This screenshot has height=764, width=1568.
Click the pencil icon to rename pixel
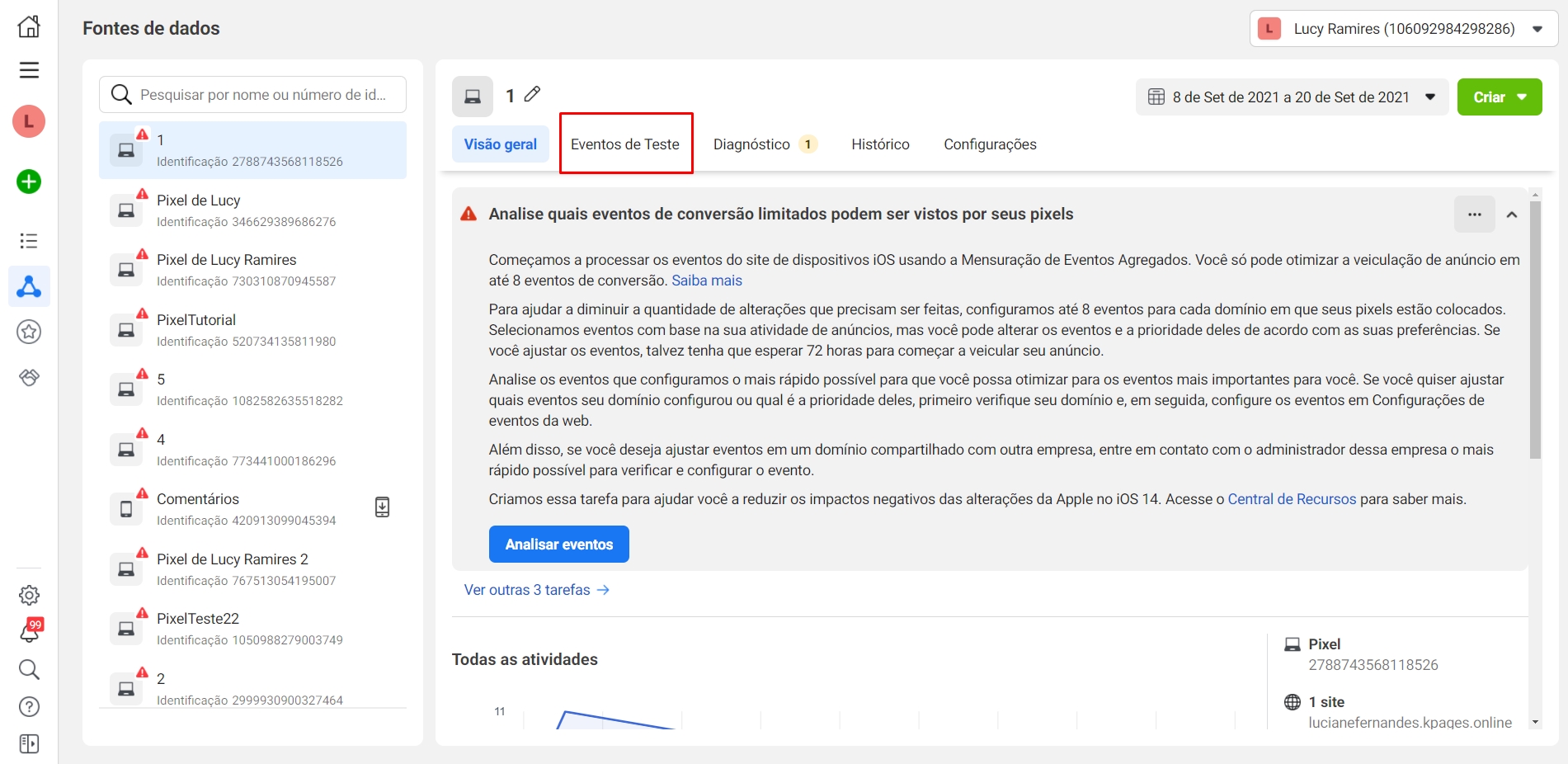[533, 95]
